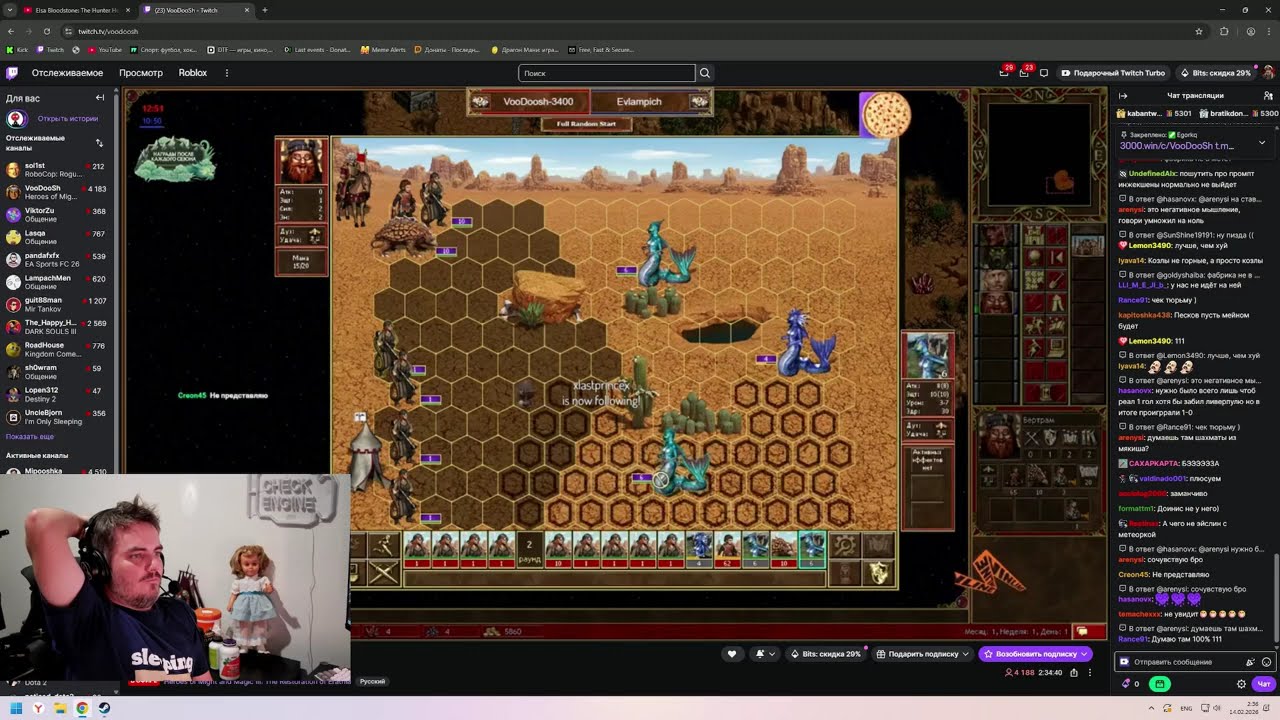This screenshot has height=720, width=1280.
Task: Claim the green channel points bonus
Action: [x=1160, y=684]
